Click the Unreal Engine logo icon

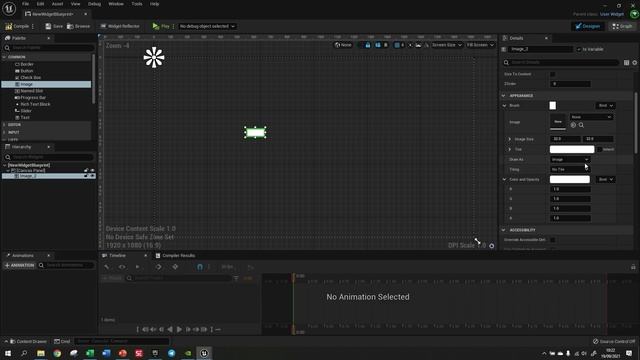tap(9, 8)
